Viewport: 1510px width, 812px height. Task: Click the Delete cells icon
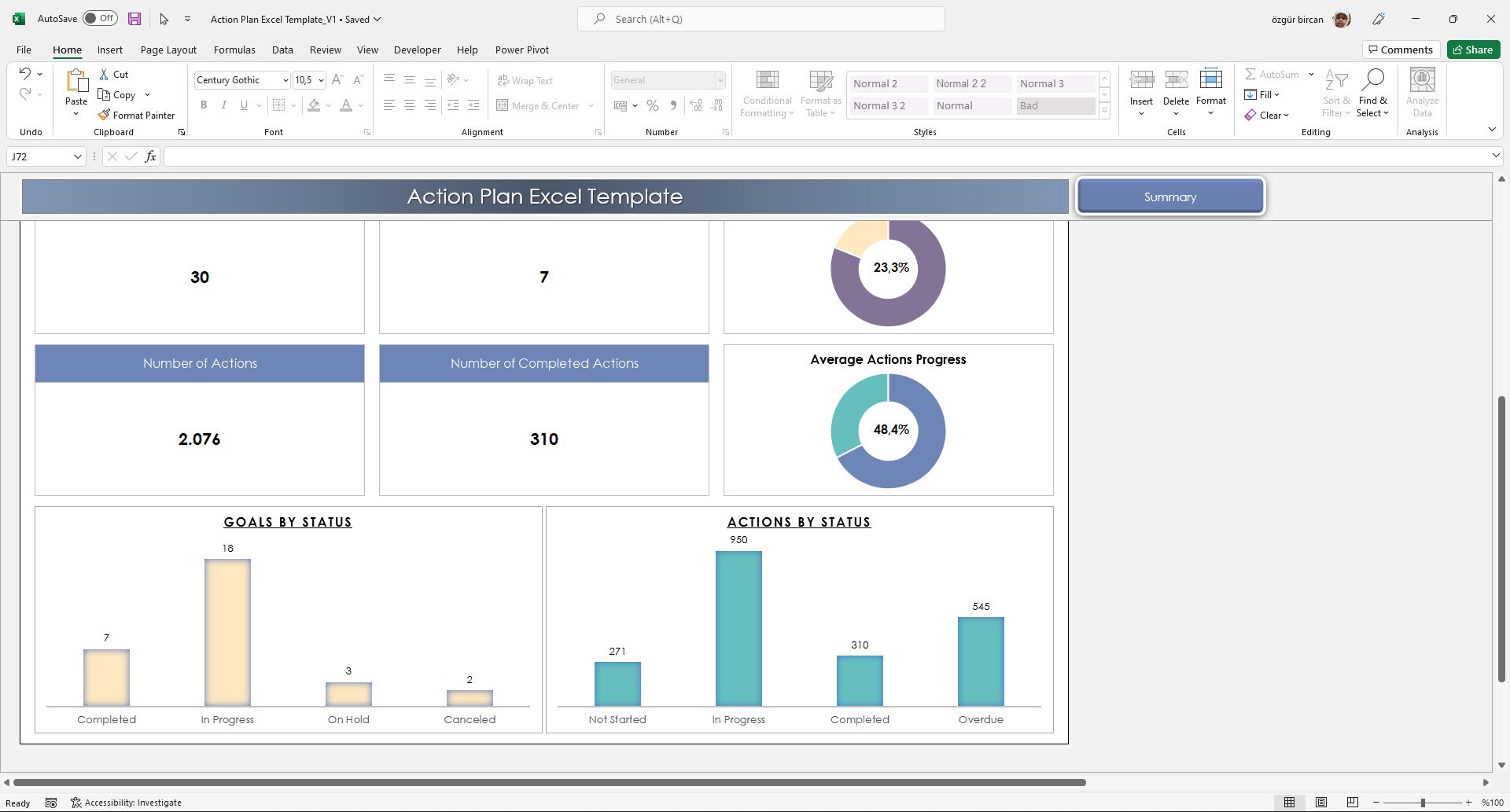1177,79
